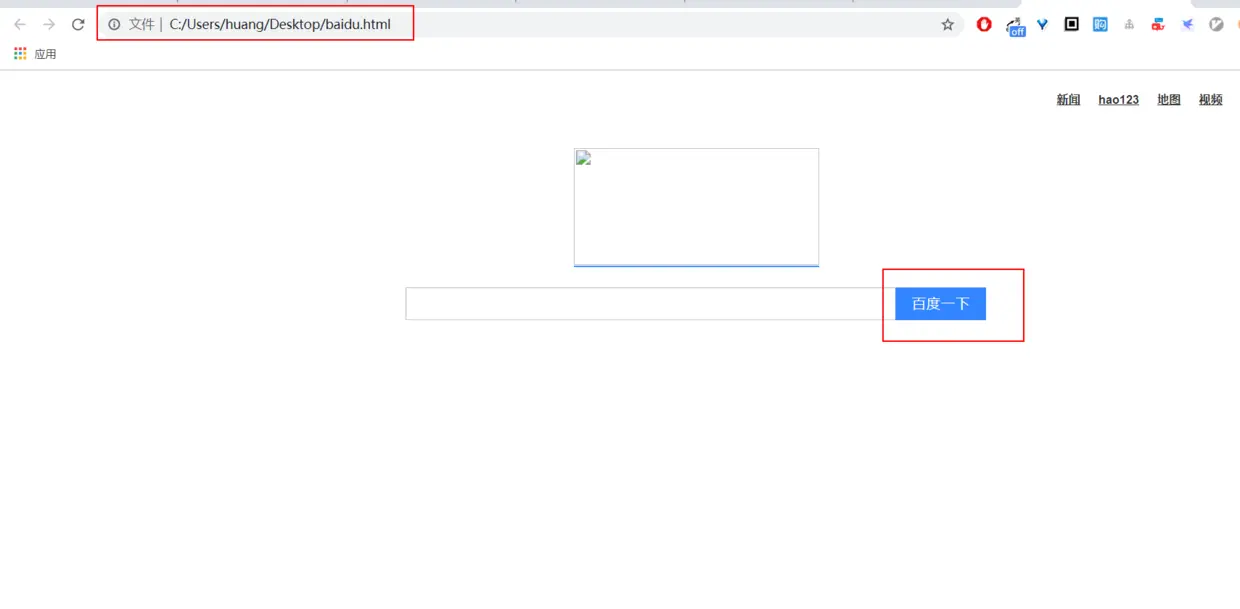
Task: Open the 地图 maps link
Action: [1168, 99]
